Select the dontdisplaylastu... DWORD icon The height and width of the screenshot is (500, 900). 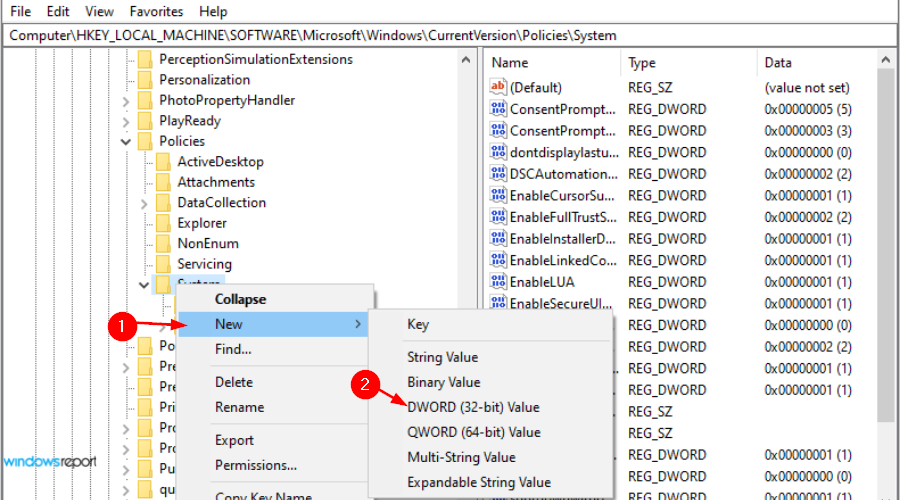pyautogui.click(x=498, y=152)
